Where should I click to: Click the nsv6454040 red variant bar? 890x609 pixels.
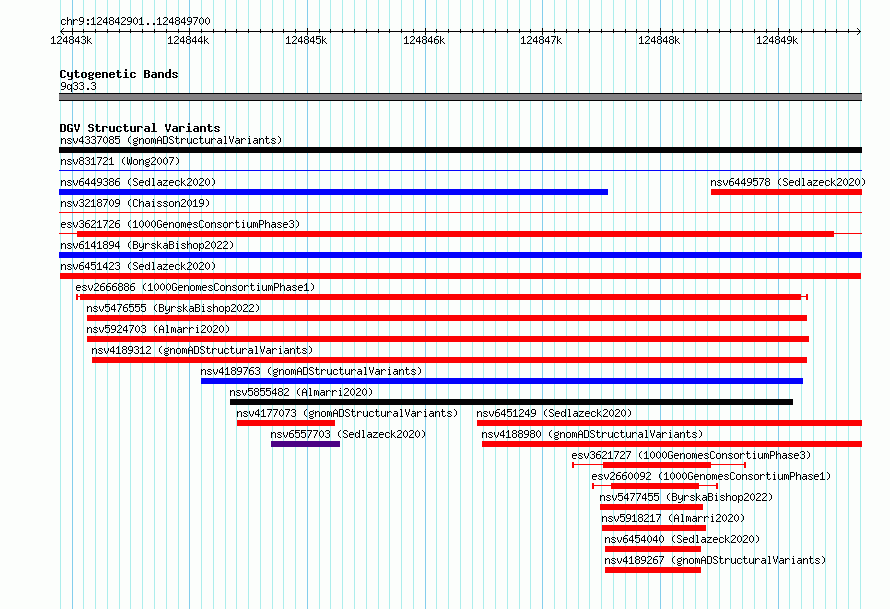(x=653, y=549)
